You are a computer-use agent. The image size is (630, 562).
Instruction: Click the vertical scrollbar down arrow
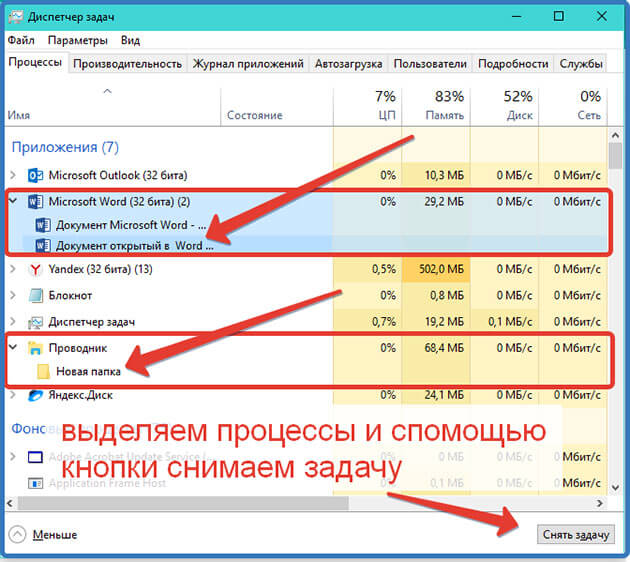click(x=616, y=488)
